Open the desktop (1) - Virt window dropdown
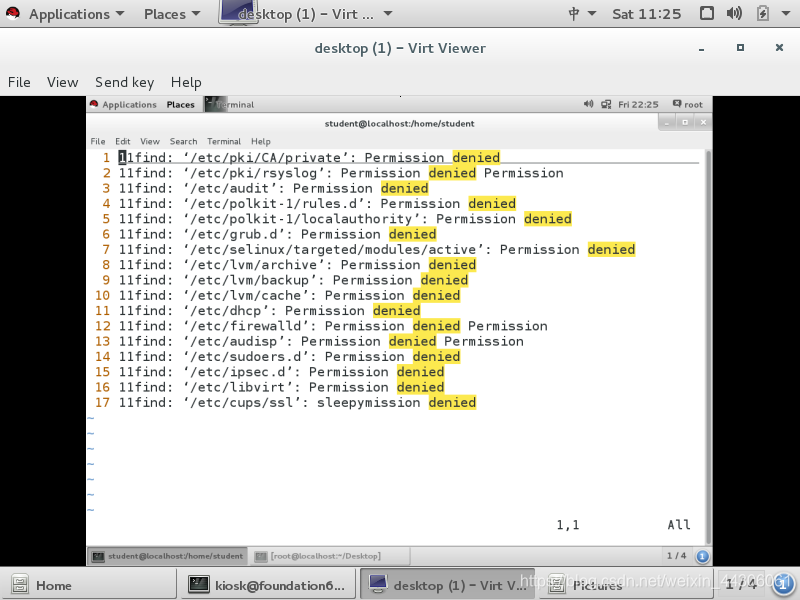The image size is (800, 600). (x=388, y=14)
